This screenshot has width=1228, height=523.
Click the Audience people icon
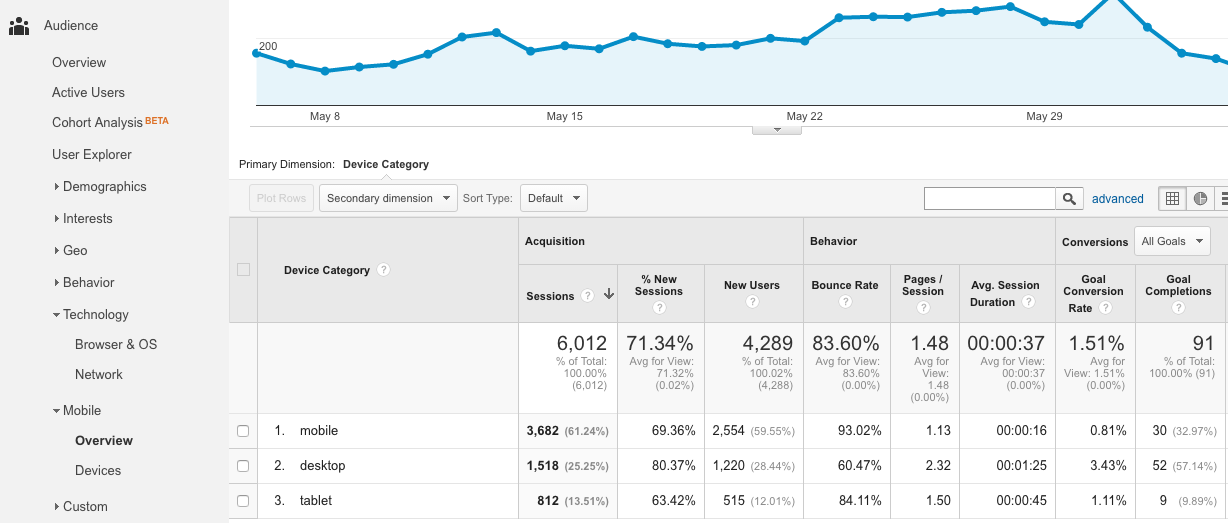pyautogui.click(x=18, y=26)
